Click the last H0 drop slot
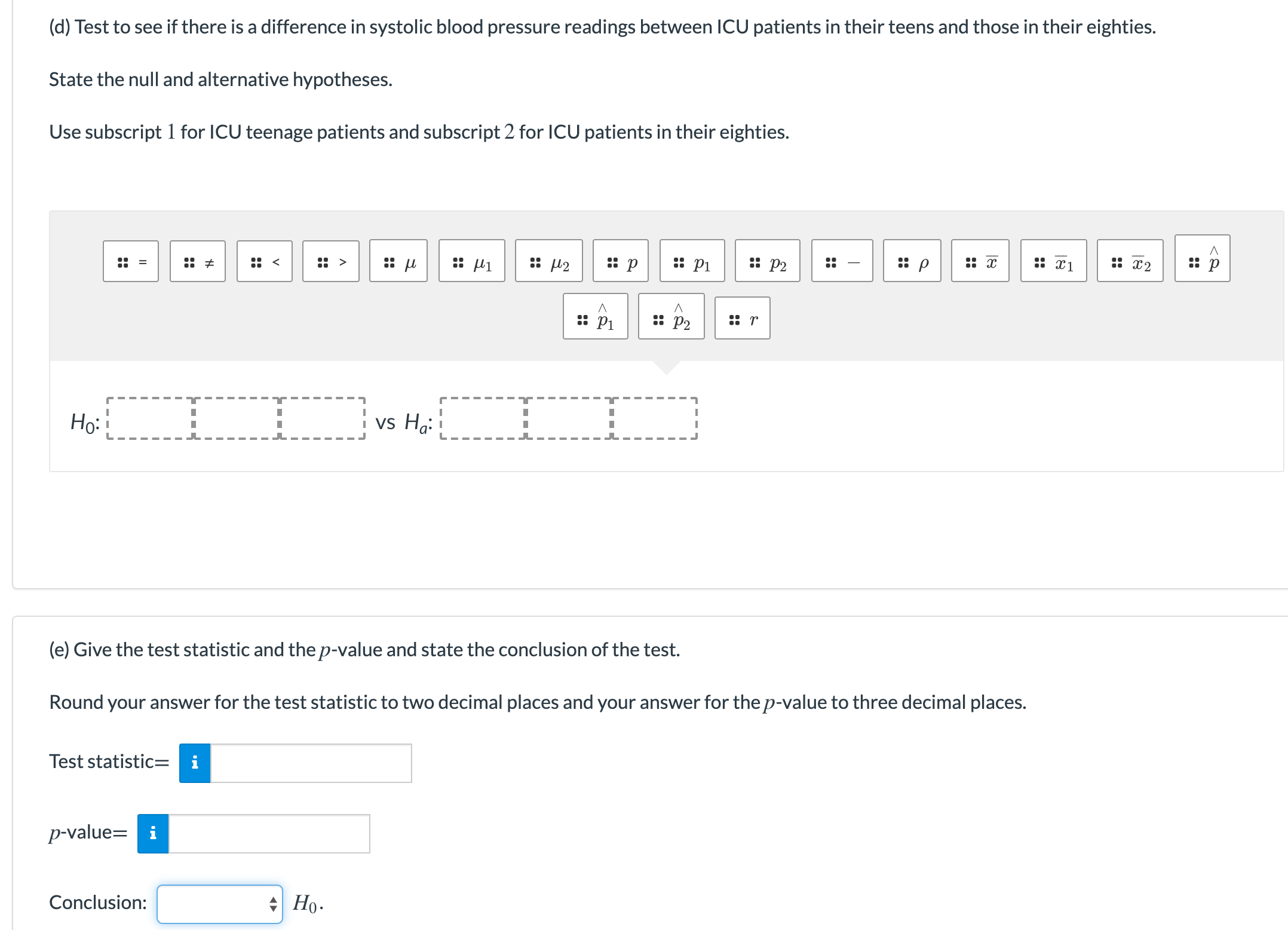 pyautogui.click(x=322, y=419)
